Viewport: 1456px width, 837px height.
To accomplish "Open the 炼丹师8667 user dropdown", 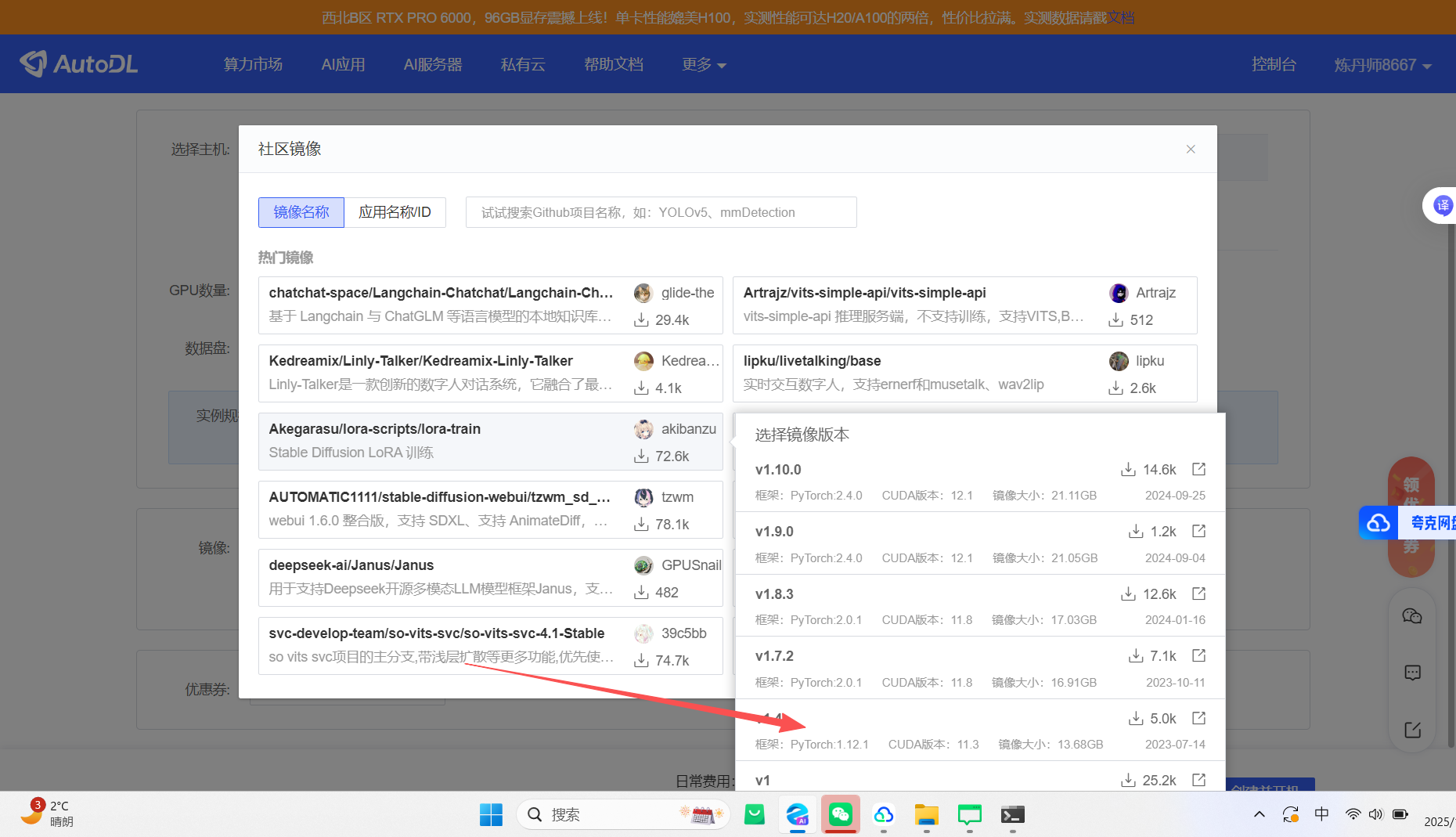I will coord(1382,65).
